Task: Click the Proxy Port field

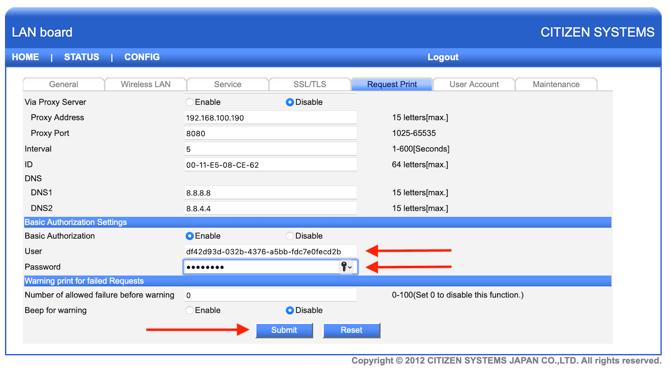Action: coord(270,133)
